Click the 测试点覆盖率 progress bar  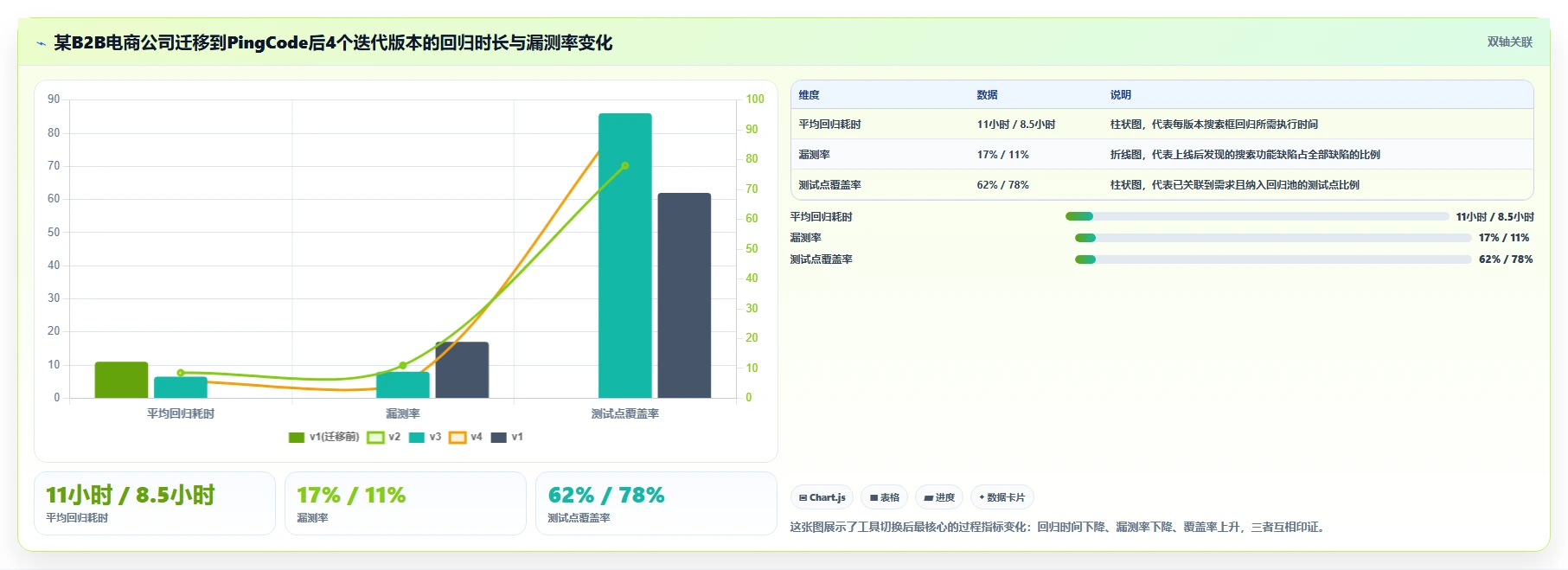[x=1273, y=259]
